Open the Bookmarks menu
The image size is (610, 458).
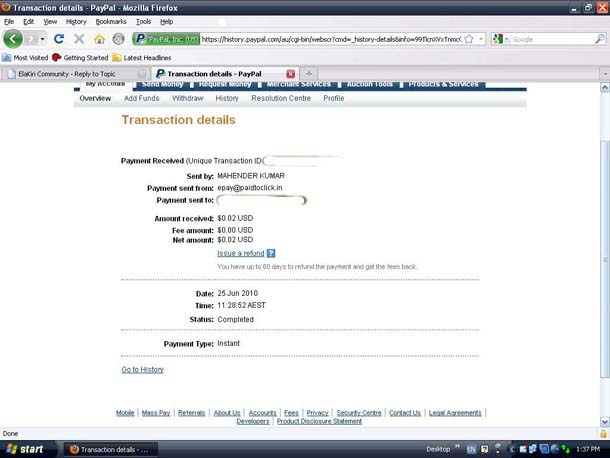pyautogui.click(x=111, y=21)
